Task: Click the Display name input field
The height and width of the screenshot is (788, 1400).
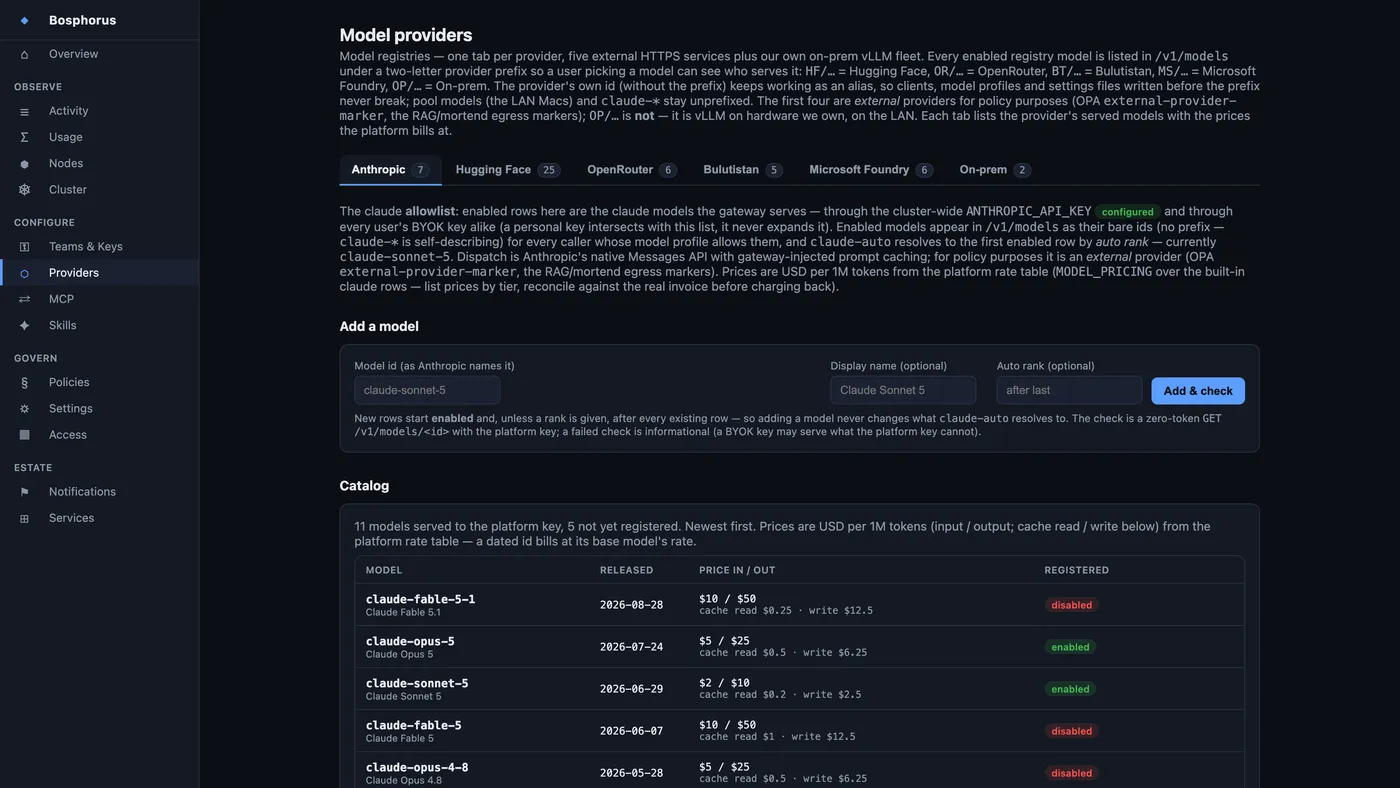Action: coord(903,390)
